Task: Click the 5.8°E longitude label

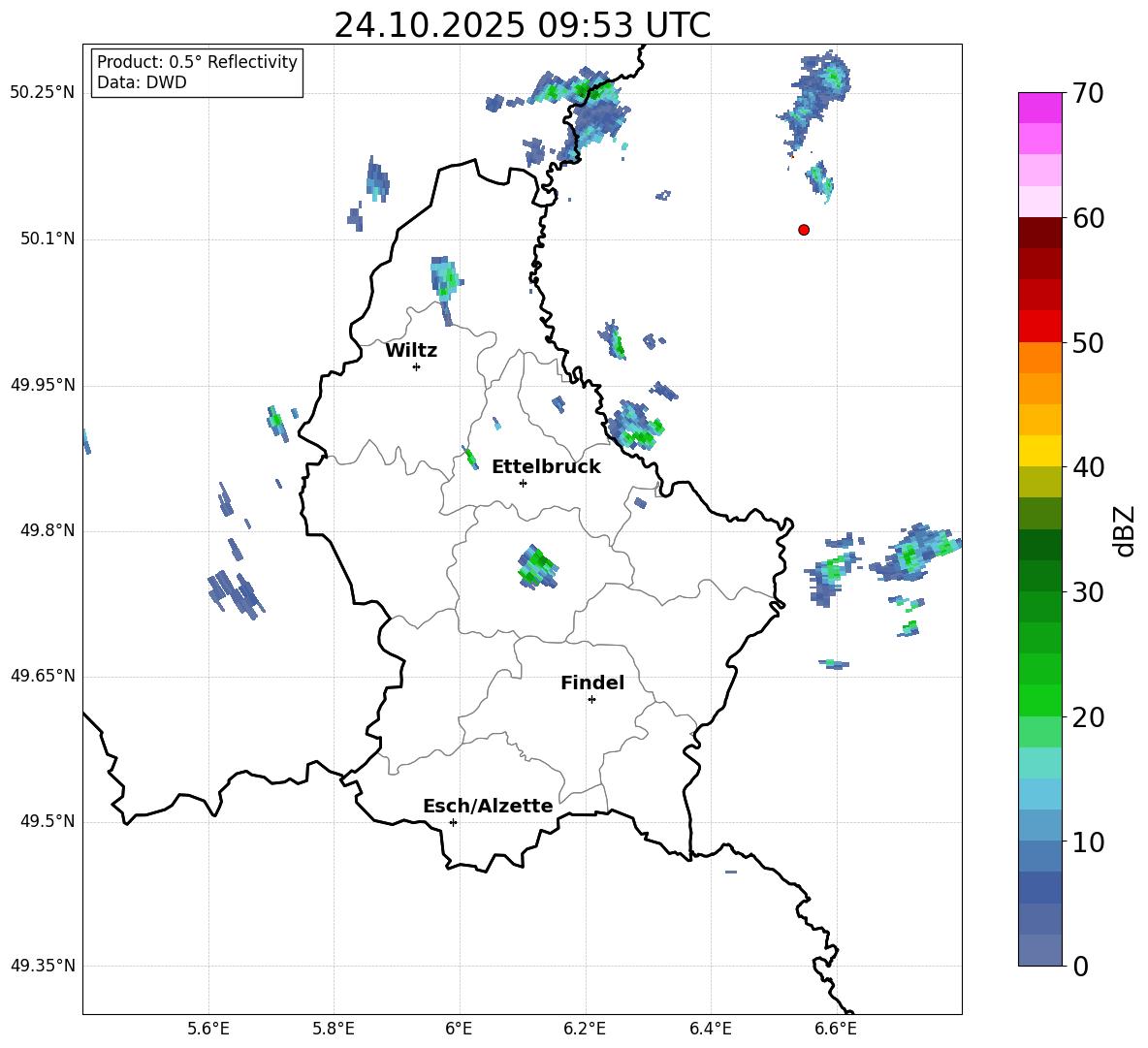Action: (334, 1029)
